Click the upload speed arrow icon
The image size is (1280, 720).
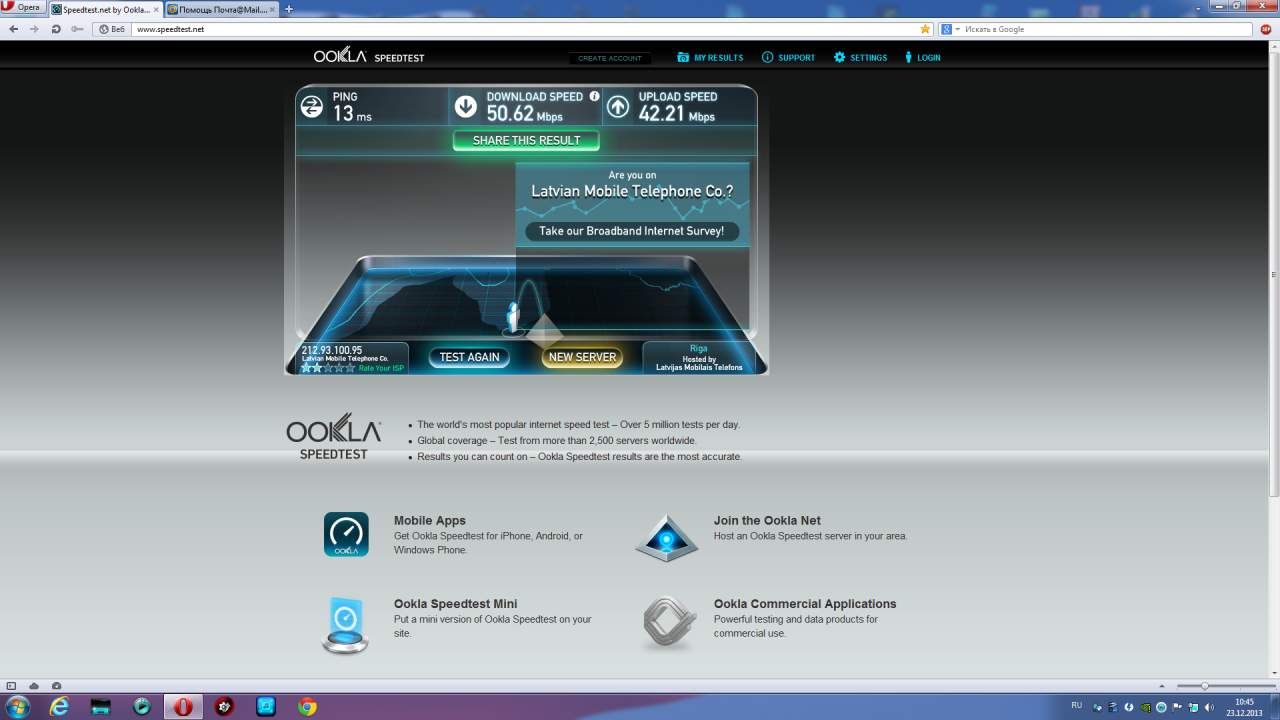618,106
